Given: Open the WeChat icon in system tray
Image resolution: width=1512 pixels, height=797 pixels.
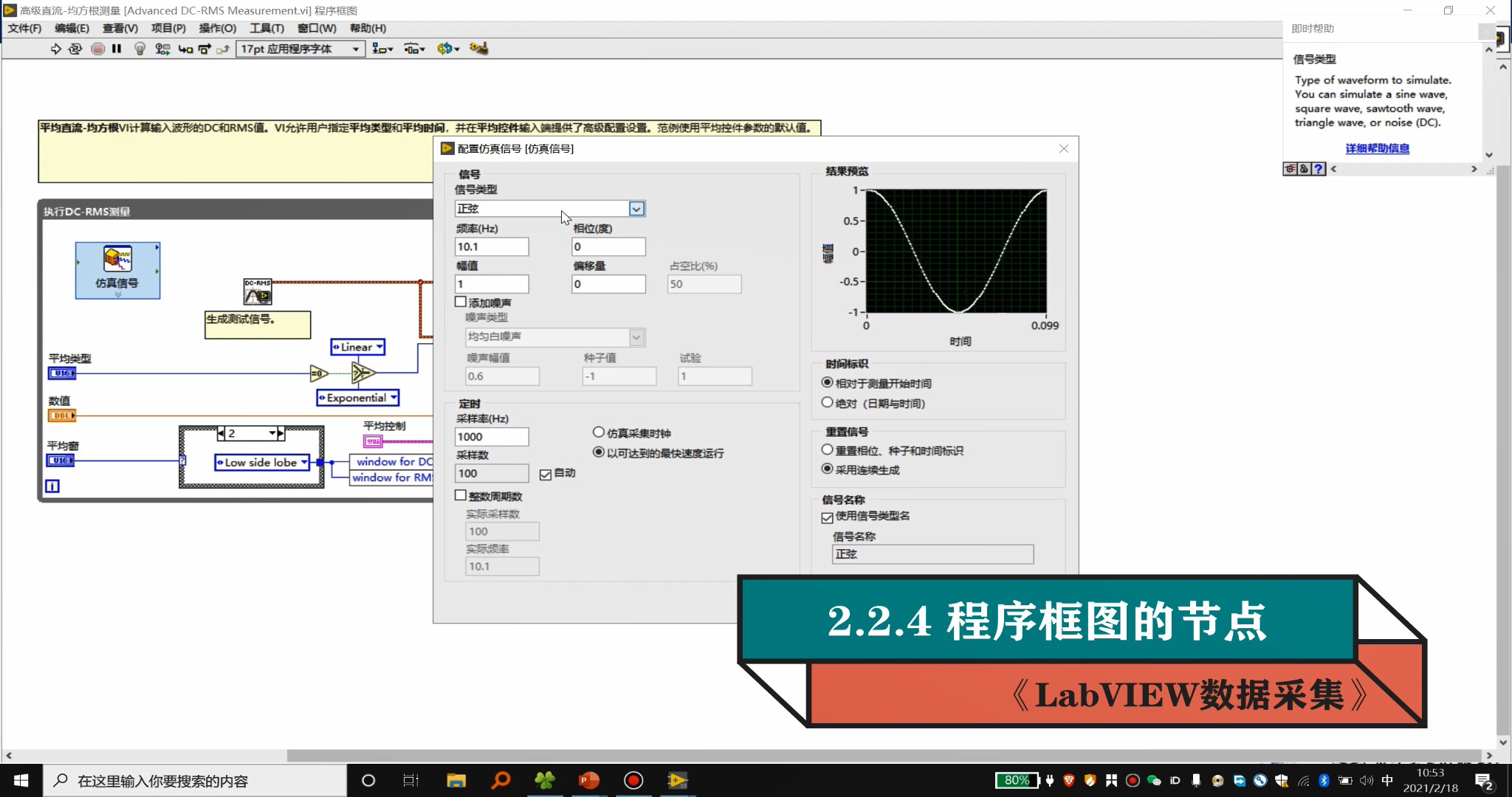Looking at the screenshot, I should [x=1152, y=780].
